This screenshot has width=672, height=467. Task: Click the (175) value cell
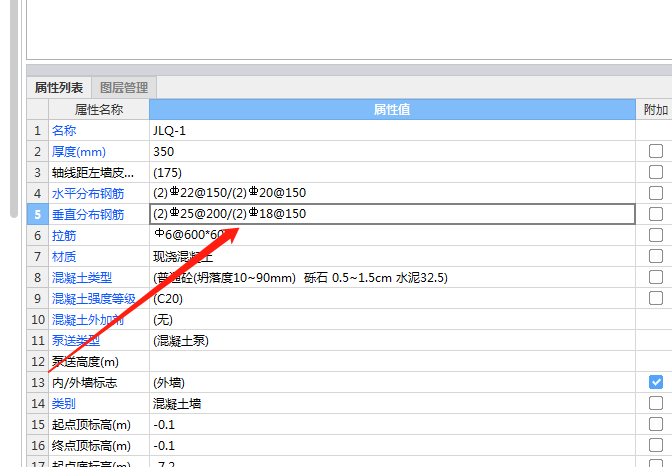pyautogui.click(x=392, y=172)
